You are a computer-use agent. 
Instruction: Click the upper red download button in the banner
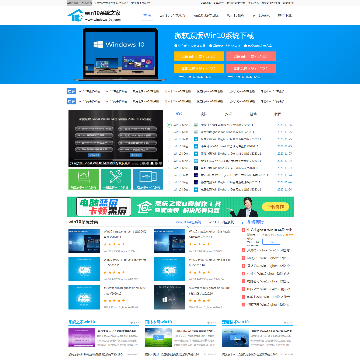(x=251, y=56)
